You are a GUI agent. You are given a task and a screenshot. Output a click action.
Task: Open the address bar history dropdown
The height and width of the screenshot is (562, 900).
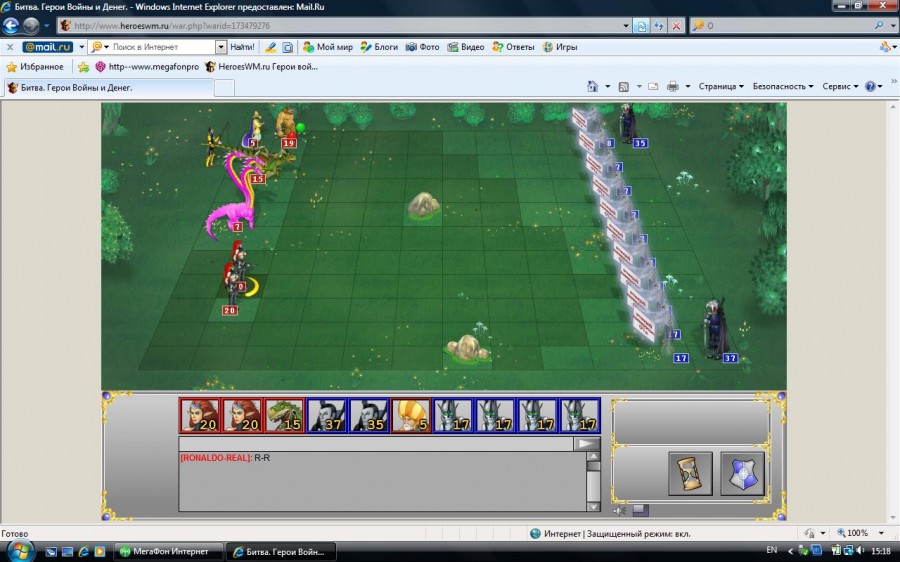[x=626, y=26]
